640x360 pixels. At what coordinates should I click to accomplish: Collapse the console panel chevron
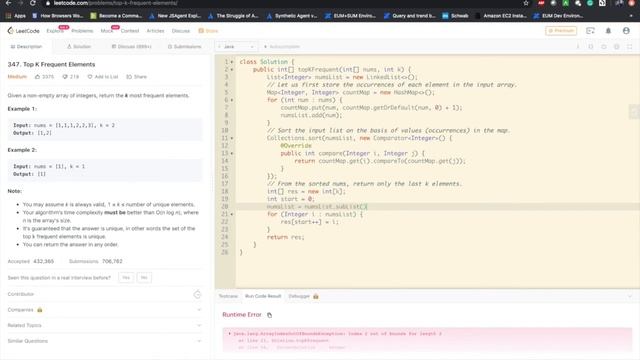(x=630, y=296)
